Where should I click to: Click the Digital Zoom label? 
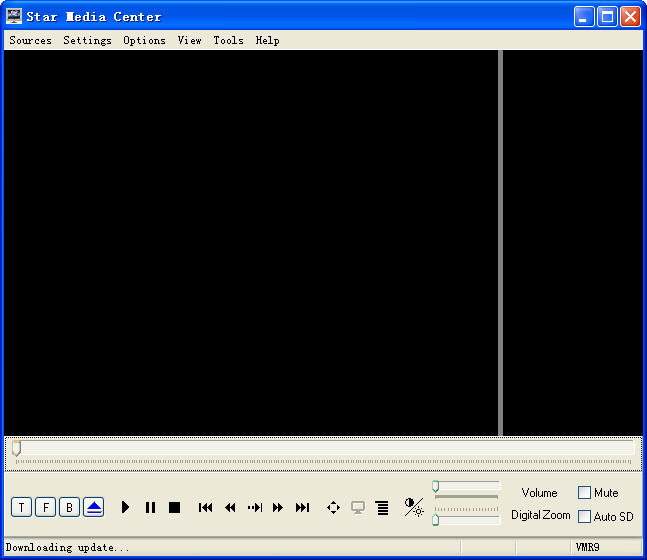[x=541, y=515]
